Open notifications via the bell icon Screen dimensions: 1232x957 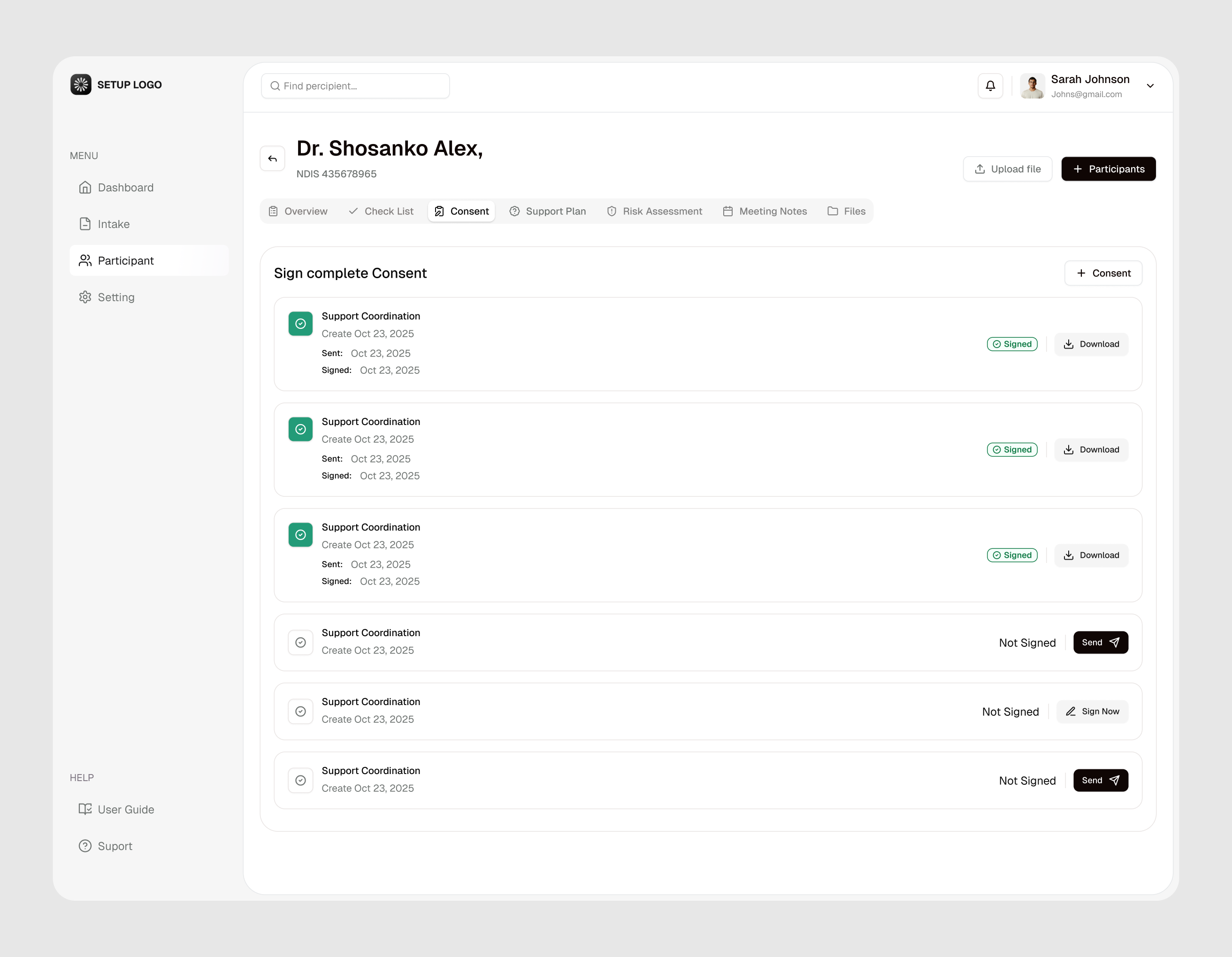click(x=991, y=86)
